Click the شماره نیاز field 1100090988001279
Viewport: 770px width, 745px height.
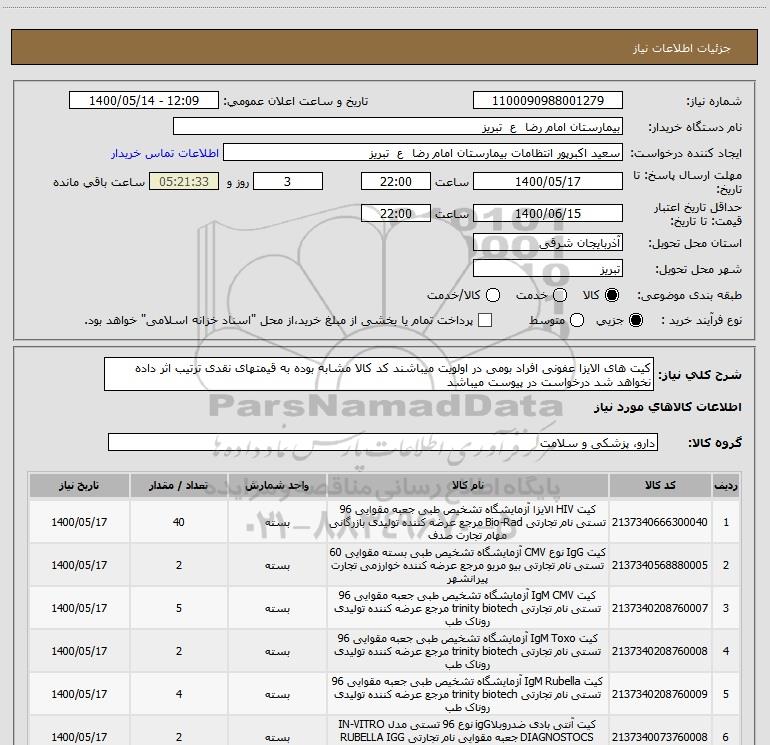coord(548,101)
